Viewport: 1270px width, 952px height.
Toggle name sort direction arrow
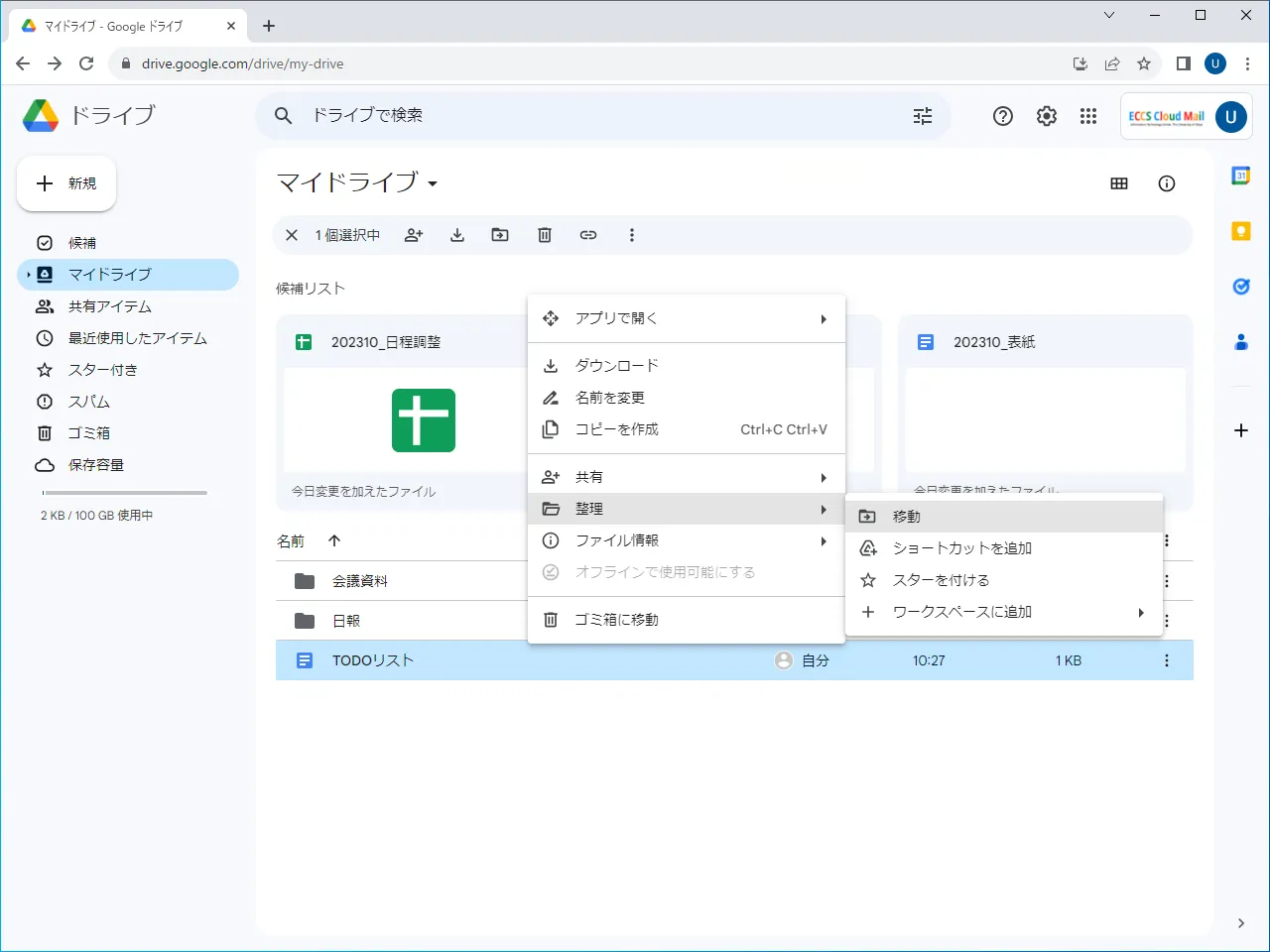334,540
